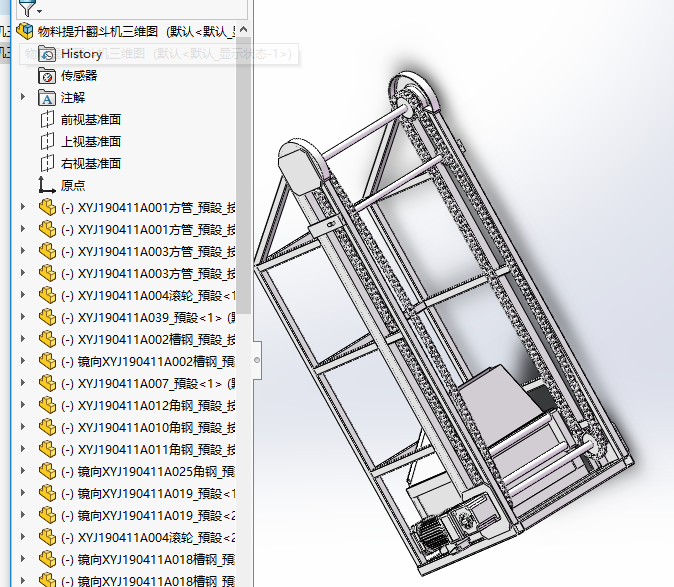674x587 pixels.
Task: Expand the (-) XYJ190411A002槽钢 component
Action: (x=23, y=339)
